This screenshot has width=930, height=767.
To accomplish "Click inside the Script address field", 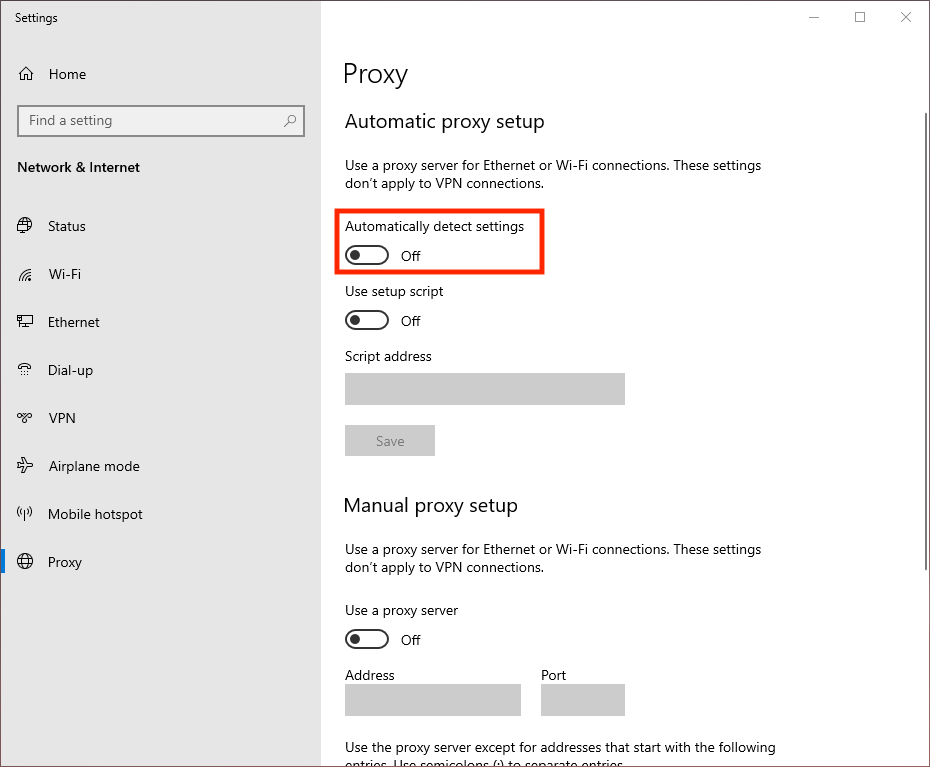I will (484, 389).
